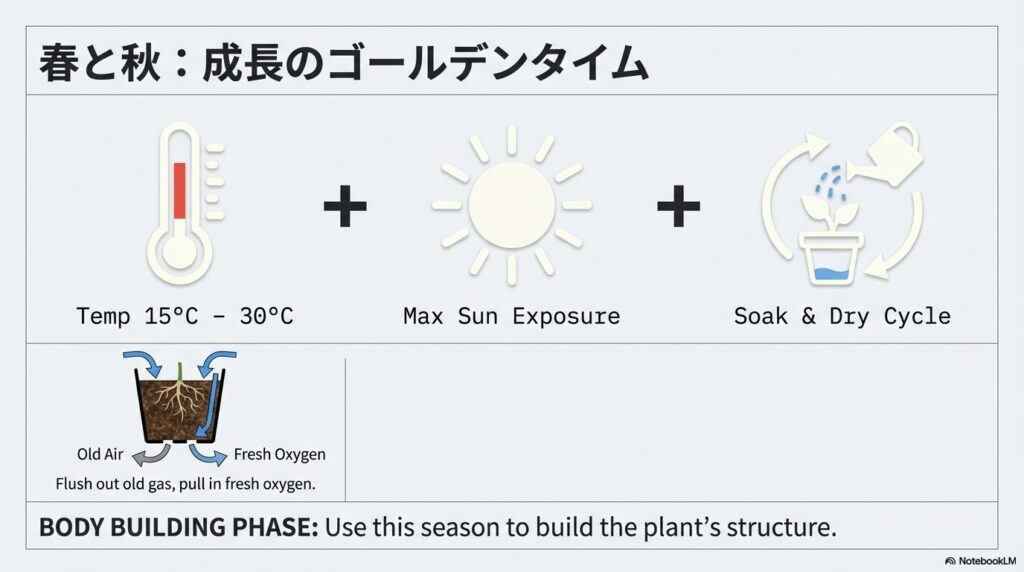Click the 'Soak & Dry Cycle' label

(842, 317)
